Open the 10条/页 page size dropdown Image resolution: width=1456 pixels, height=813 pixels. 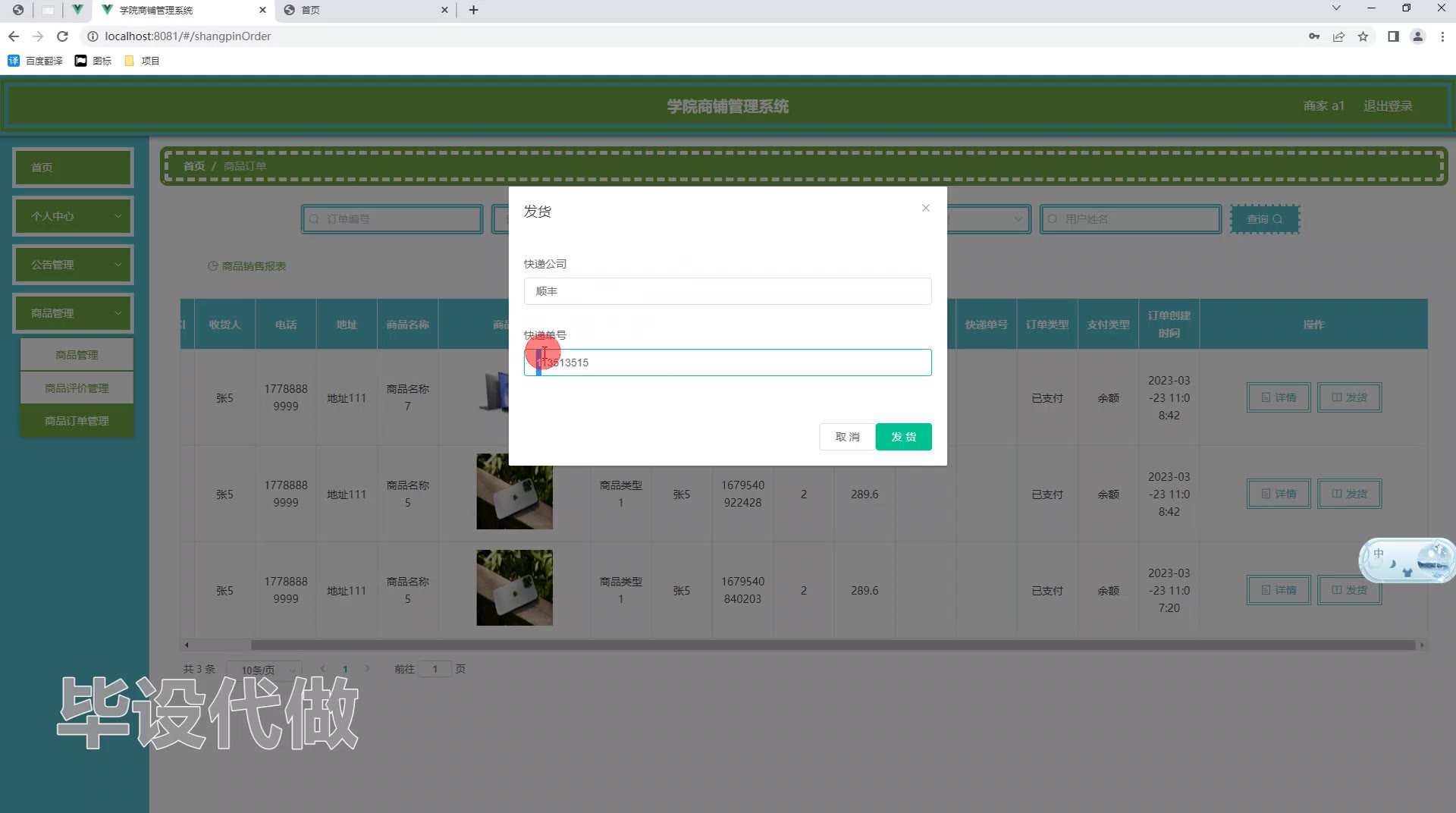pyautogui.click(x=265, y=670)
